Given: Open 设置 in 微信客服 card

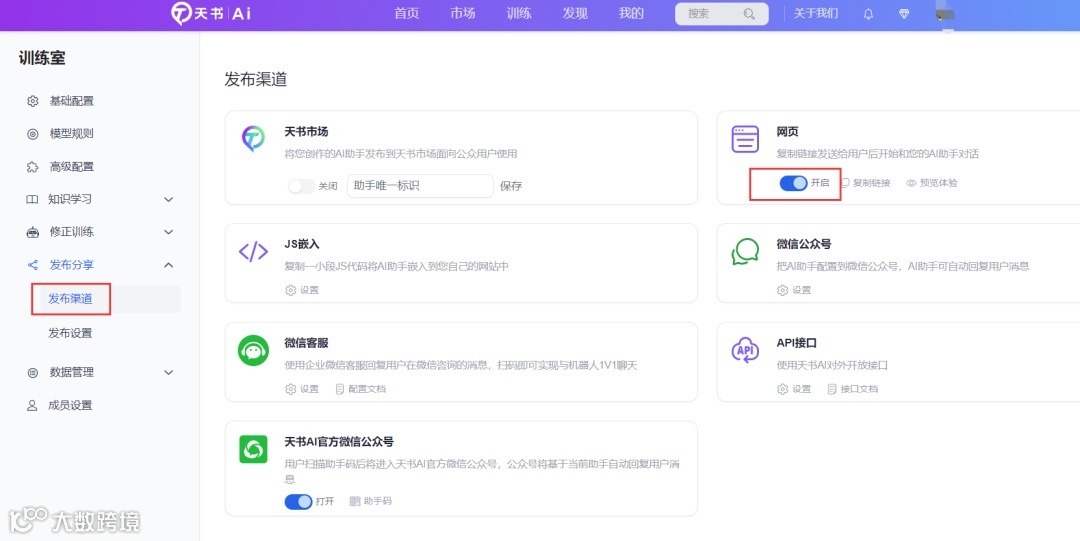Looking at the screenshot, I should tap(302, 389).
